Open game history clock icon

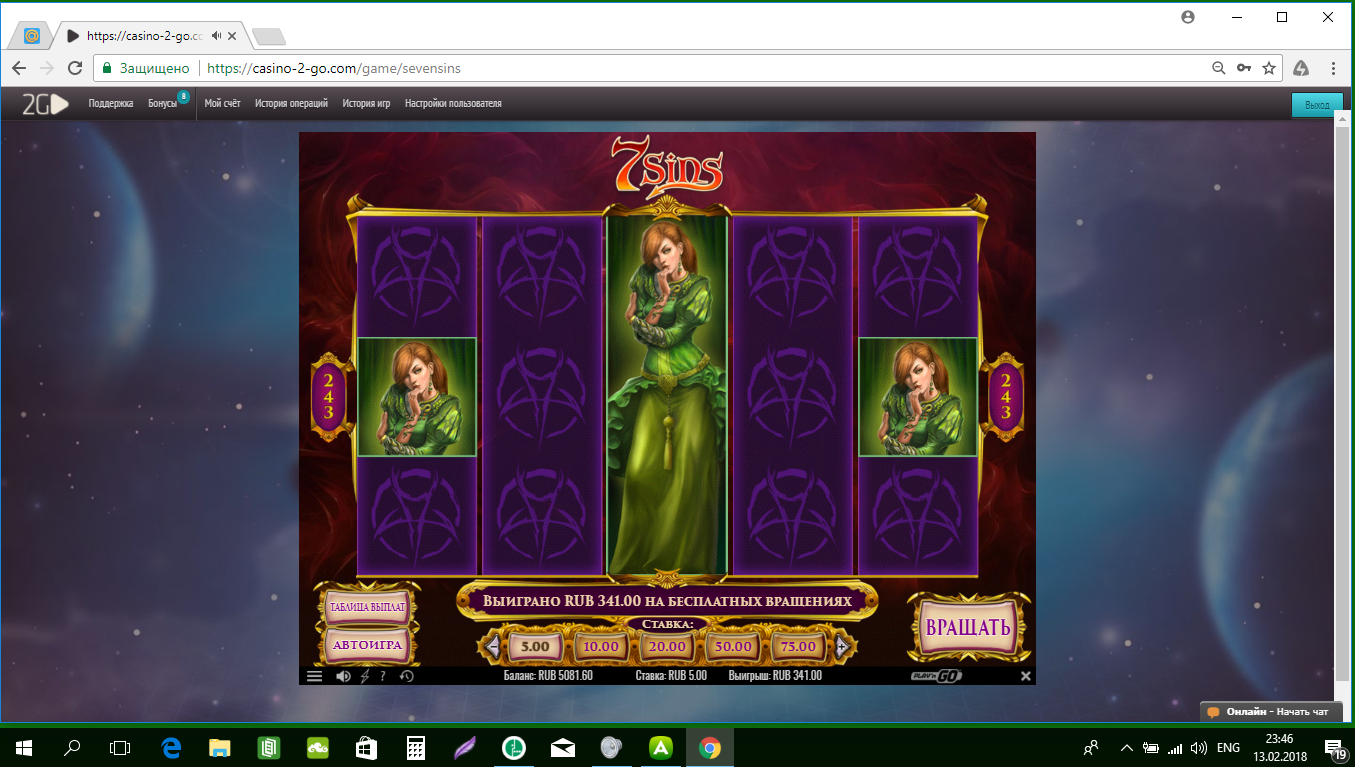click(x=406, y=676)
